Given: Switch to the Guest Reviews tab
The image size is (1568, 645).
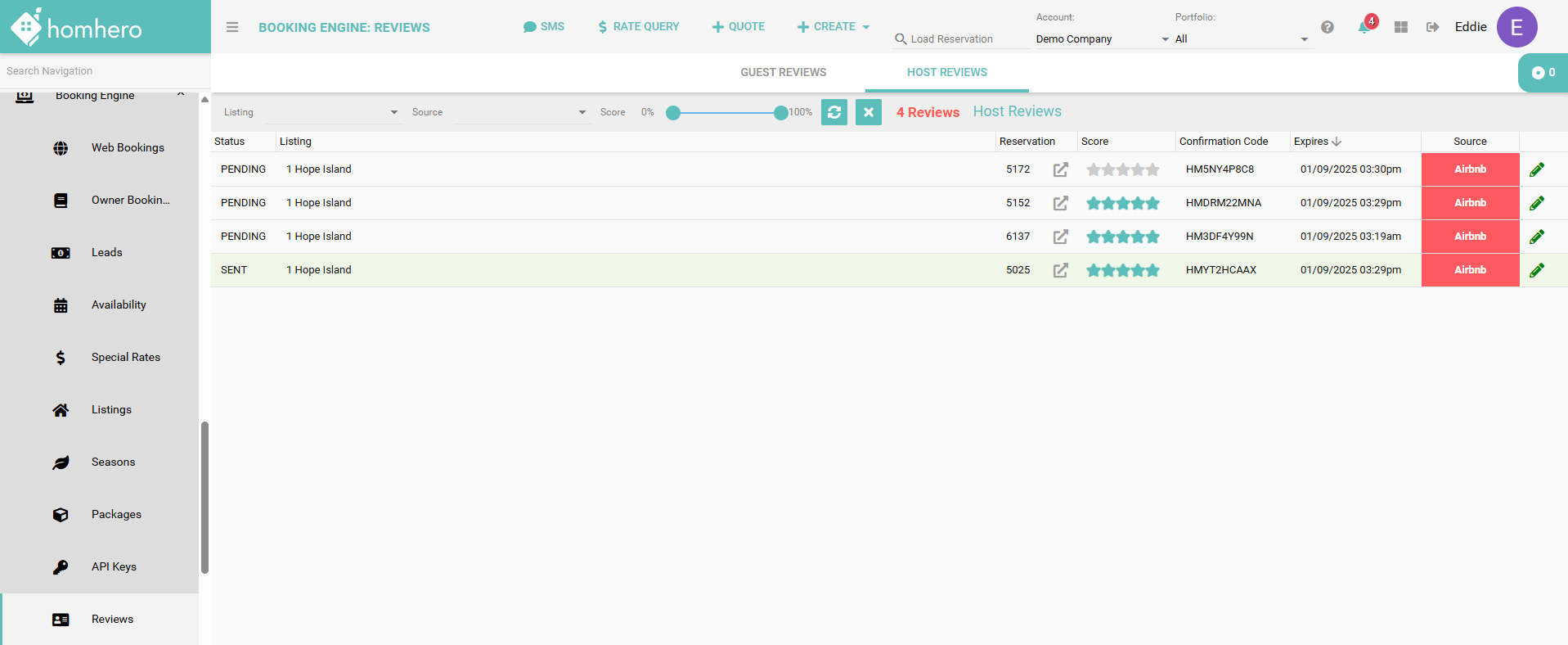Looking at the screenshot, I should (783, 72).
